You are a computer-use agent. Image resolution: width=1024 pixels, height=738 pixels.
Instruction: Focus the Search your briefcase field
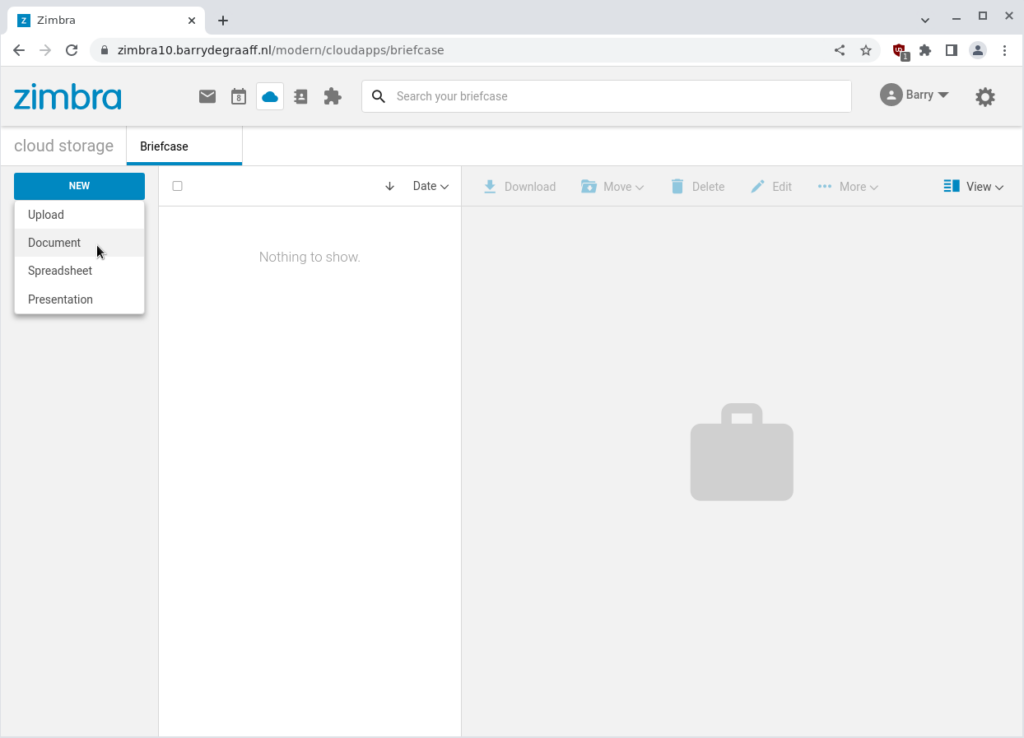607,97
